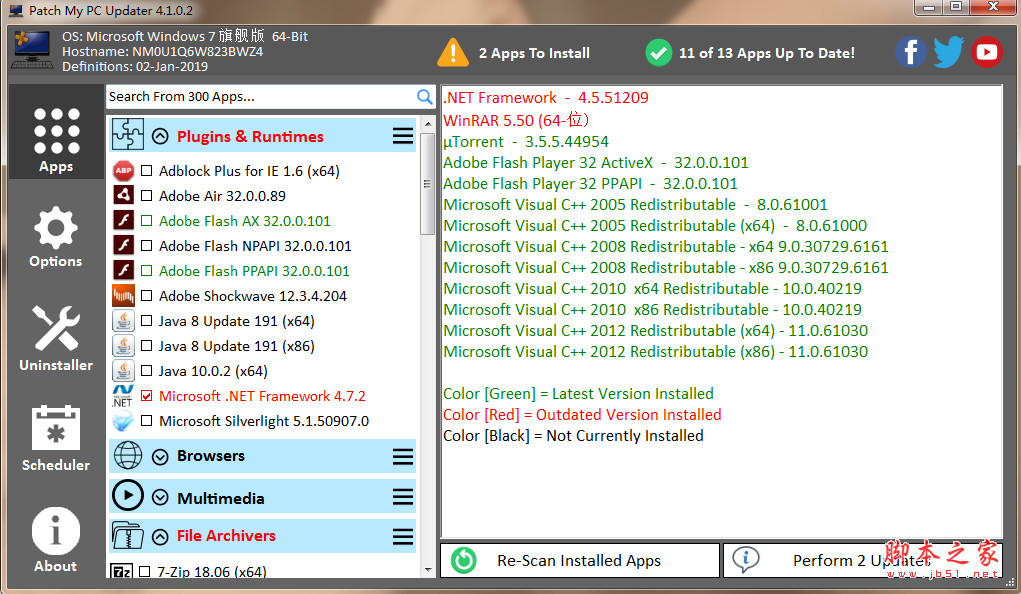Image resolution: width=1021 pixels, height=594 pixels.
Task: Check Adobe Air 32.0.0.89 checkbox
Action: pos(147,195)
